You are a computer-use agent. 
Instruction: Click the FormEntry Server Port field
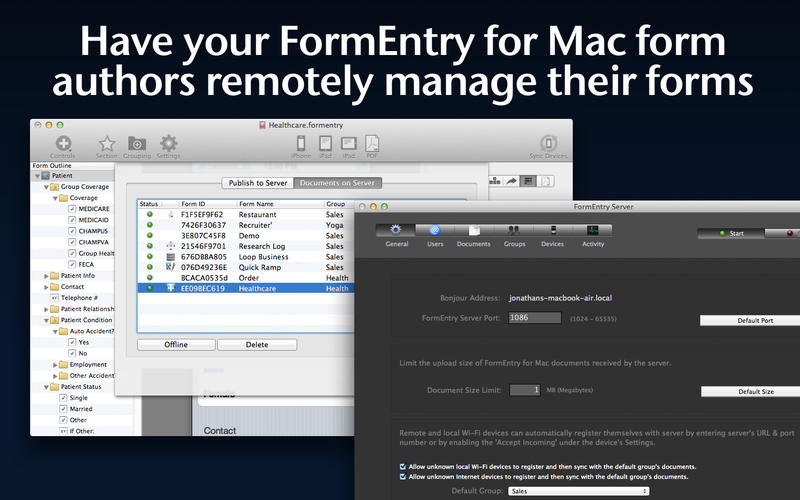pyautogui.click(x=535, y=317)
